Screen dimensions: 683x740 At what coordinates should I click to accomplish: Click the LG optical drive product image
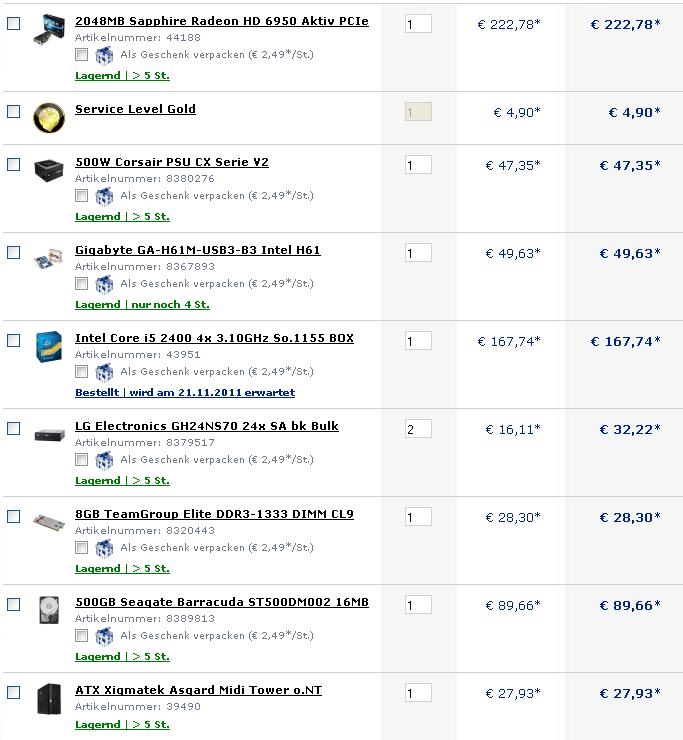pos(48,434)
